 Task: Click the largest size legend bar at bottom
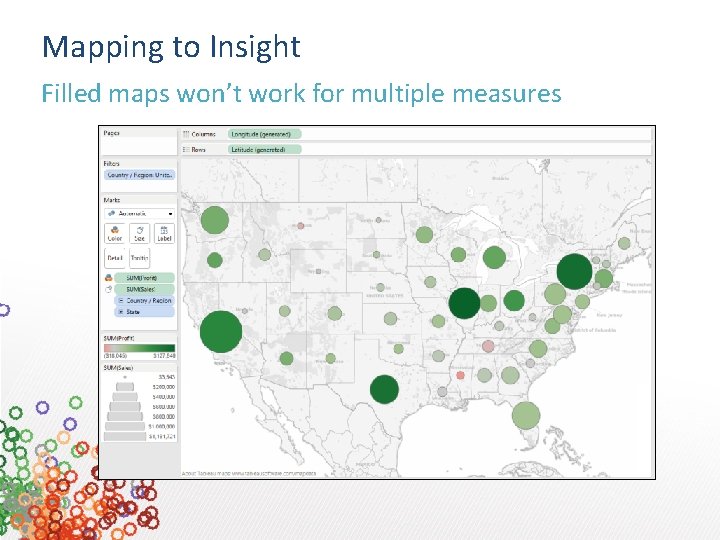[125, 436]
